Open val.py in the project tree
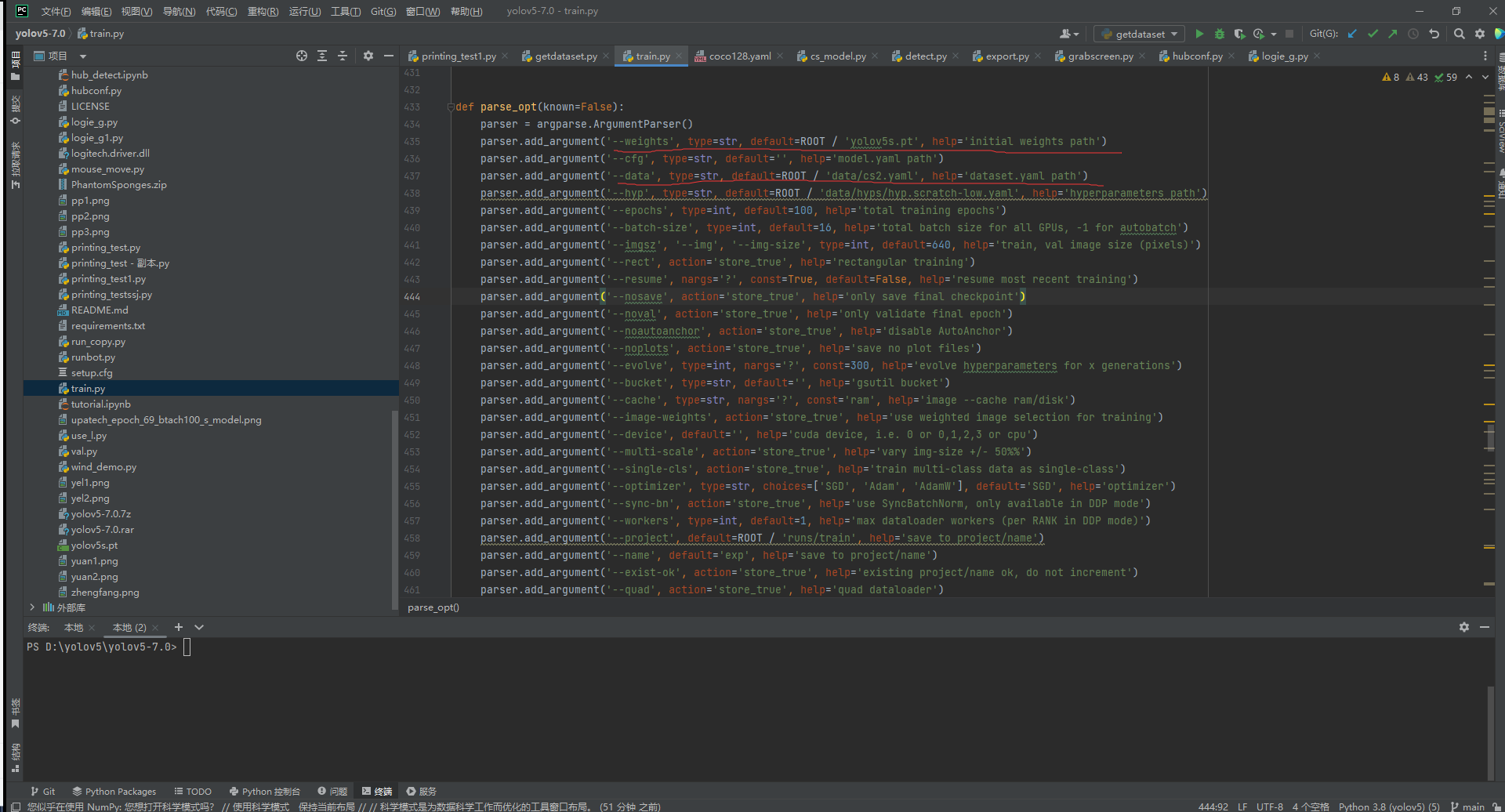The image size is (1505, 812). coord(84,451)
